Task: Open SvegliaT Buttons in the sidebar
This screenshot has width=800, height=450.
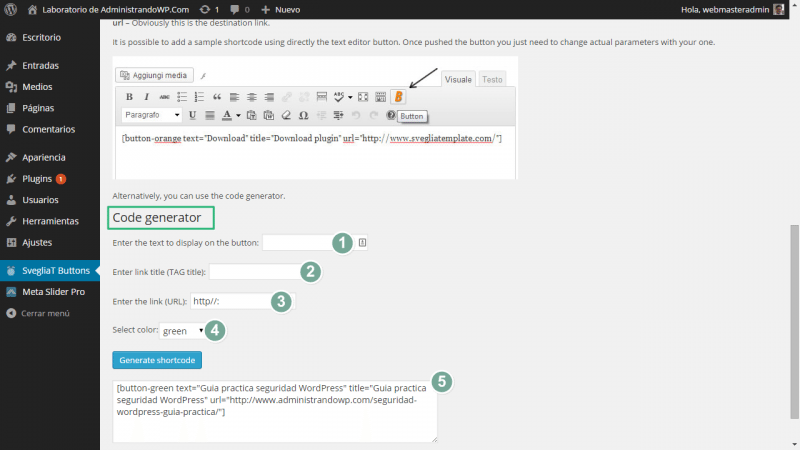Action: [x=50, y=270]
